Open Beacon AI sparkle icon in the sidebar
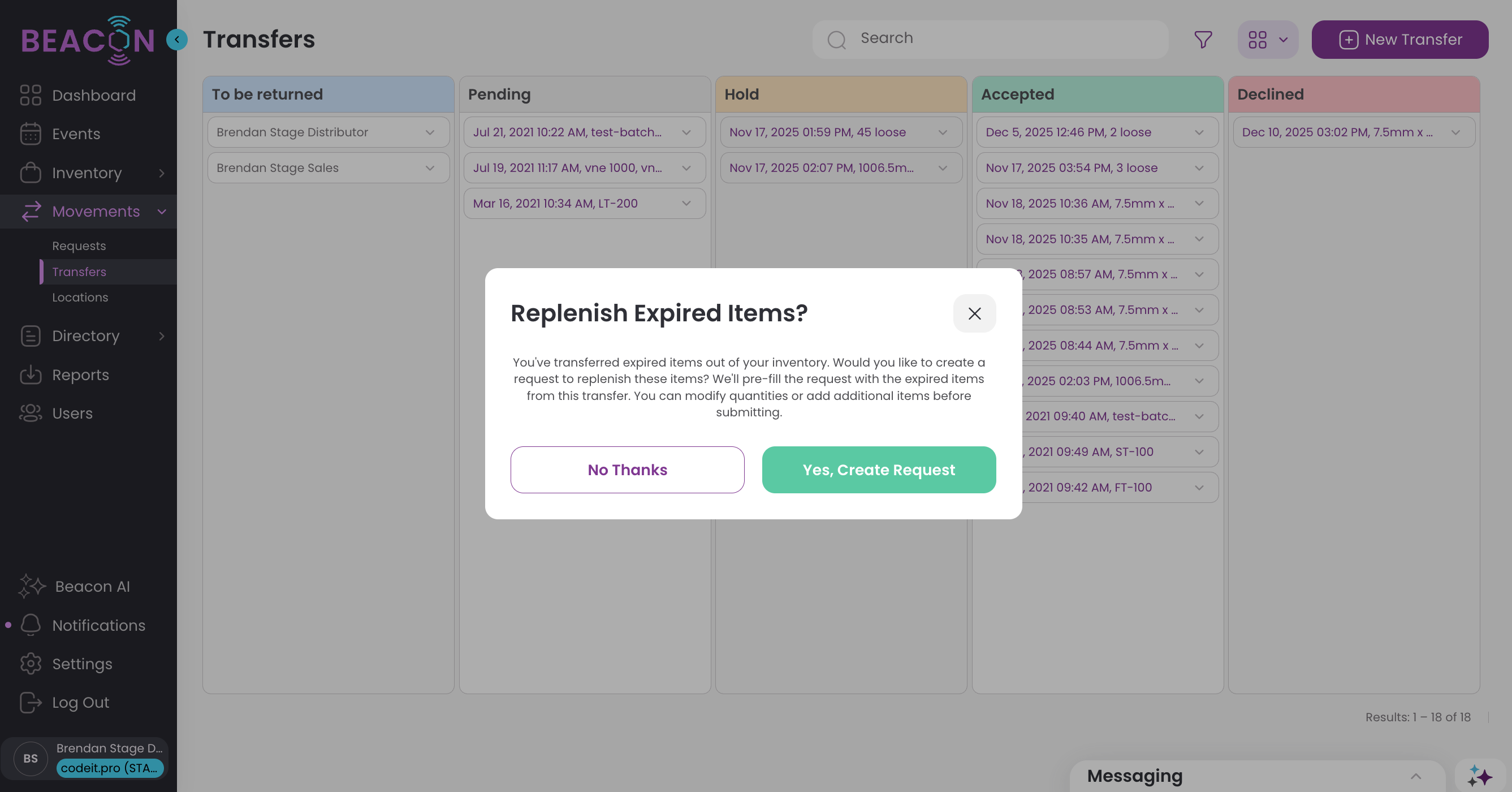 coord(32,586)
